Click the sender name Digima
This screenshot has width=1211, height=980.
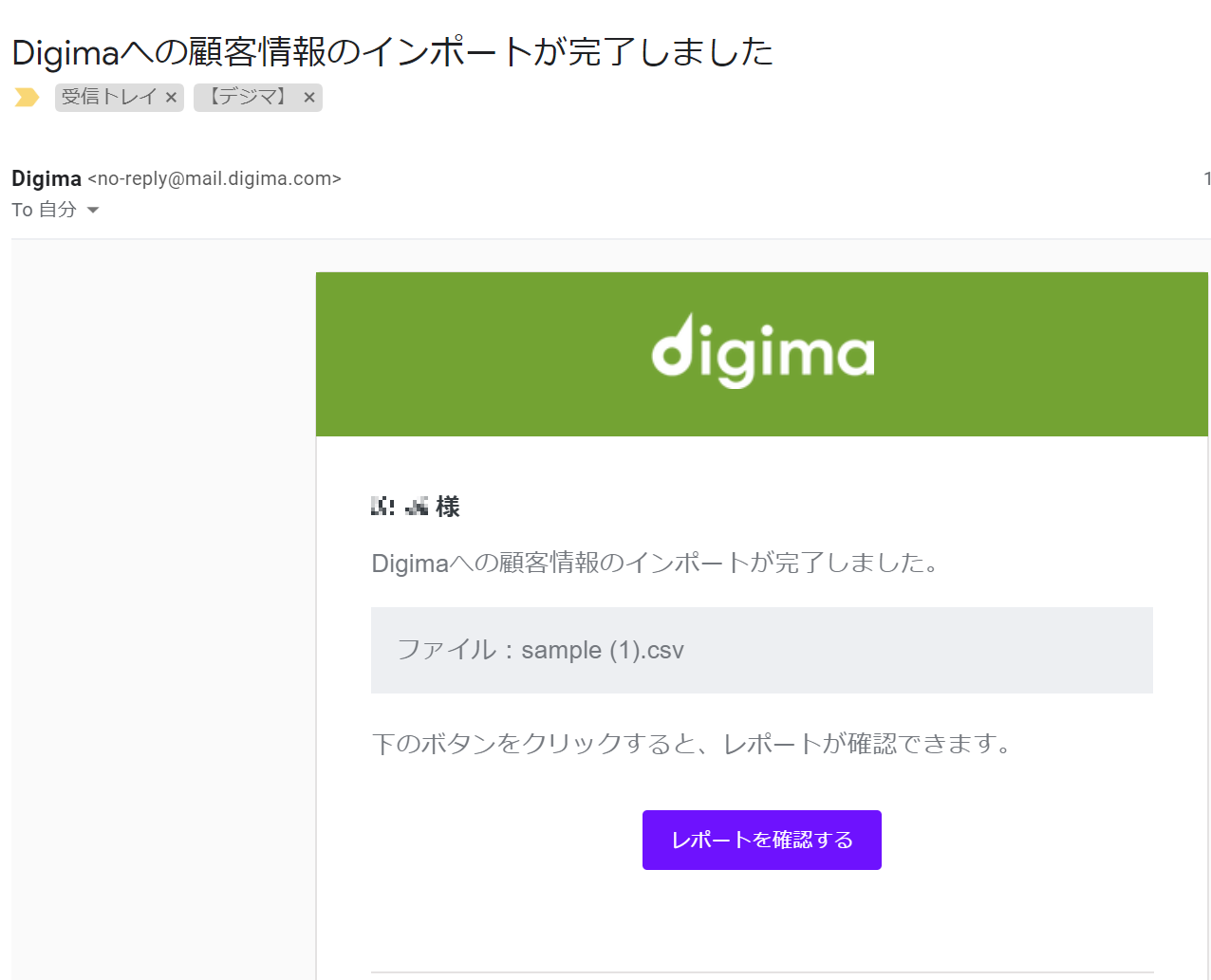47,178
